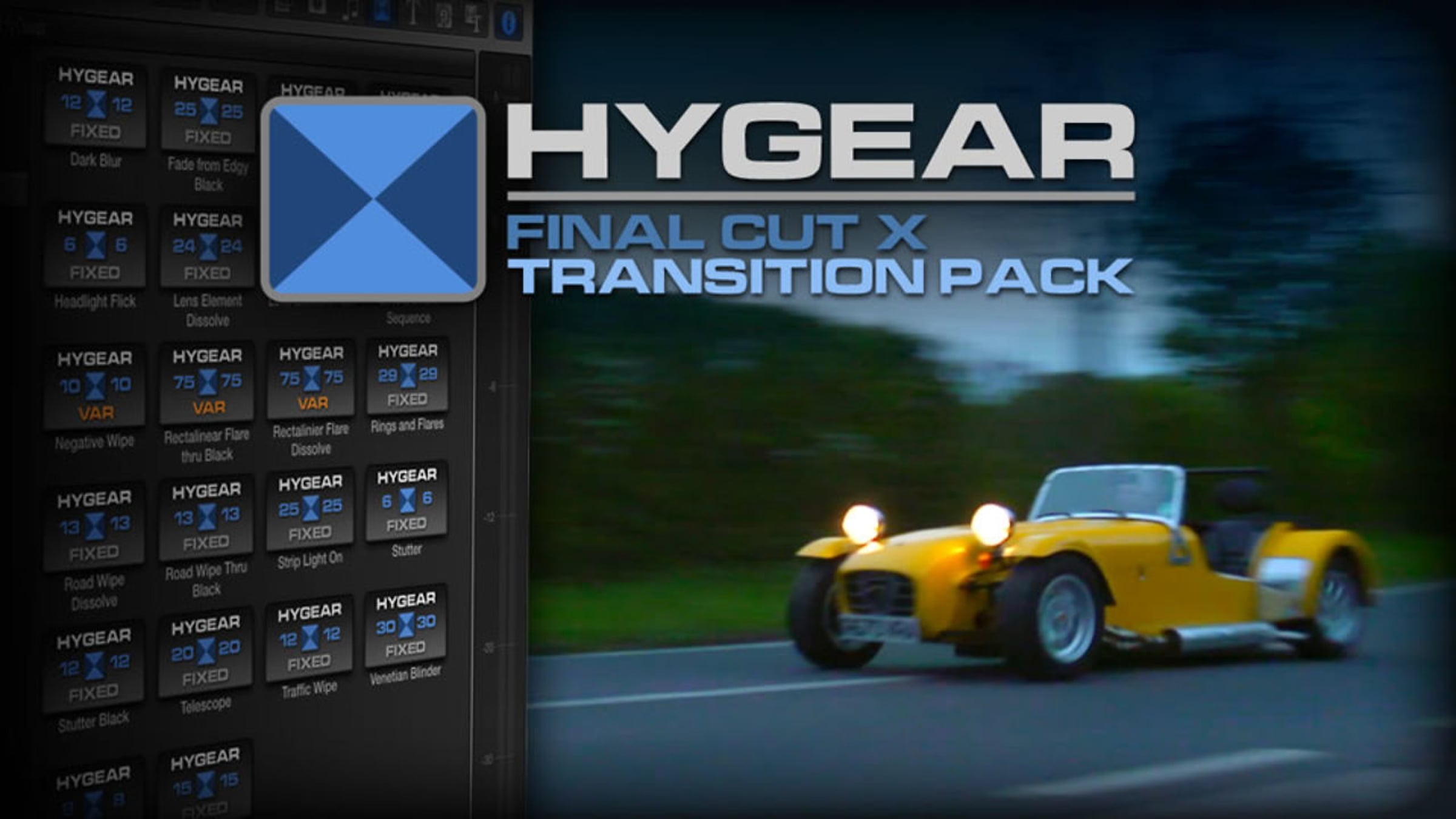The width and height of the screenshot is (1456, 819).
Task: Choose the Road Wipe Thru Black transition
Action: coord(206,517)
